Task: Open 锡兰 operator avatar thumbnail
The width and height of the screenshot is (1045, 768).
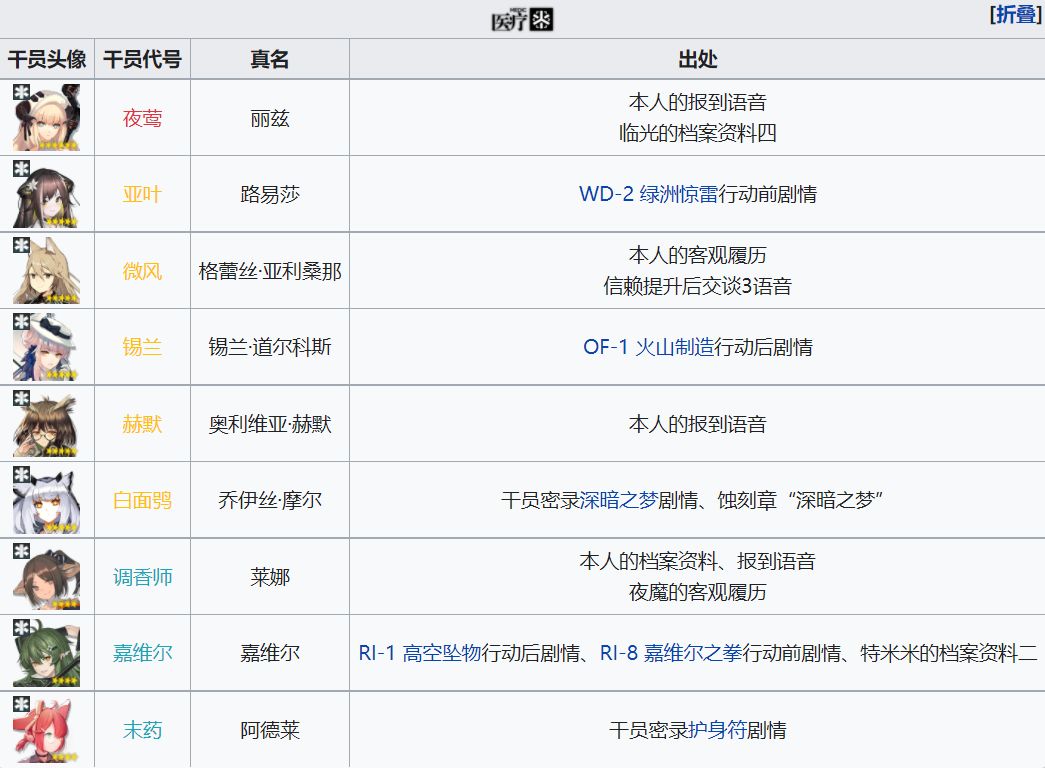Action: click(47, 347)
